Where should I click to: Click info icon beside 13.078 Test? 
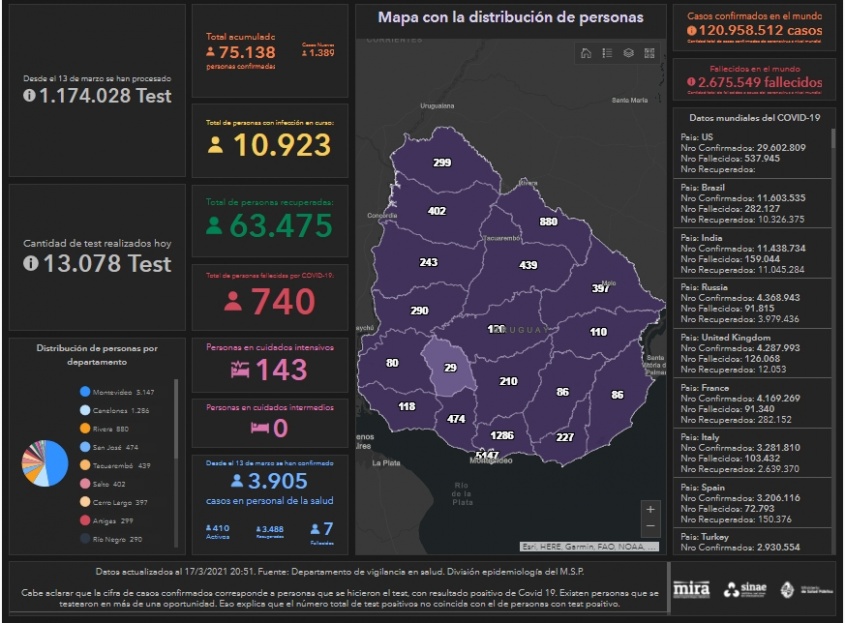point(30,264)
